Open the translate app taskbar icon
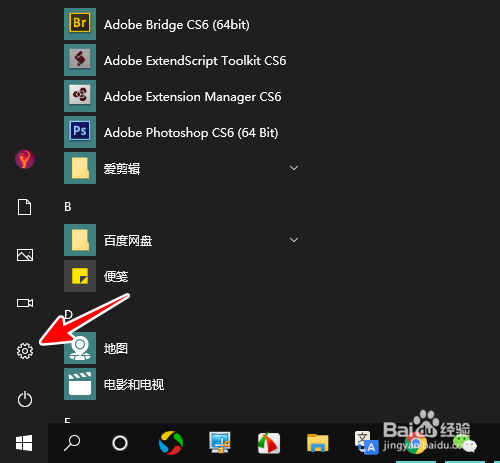This screenshot has width=500, height=463. [x=367, y=443]
